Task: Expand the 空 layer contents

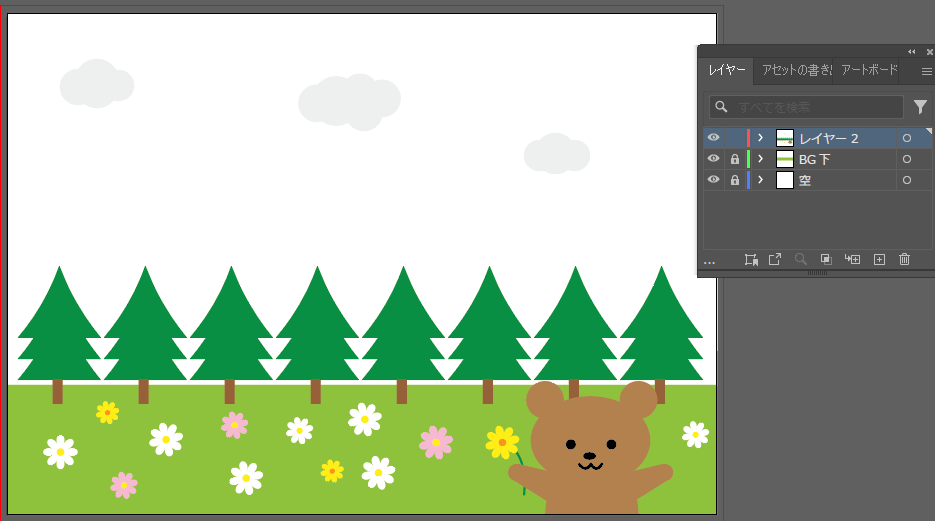Action: [761, 180]
